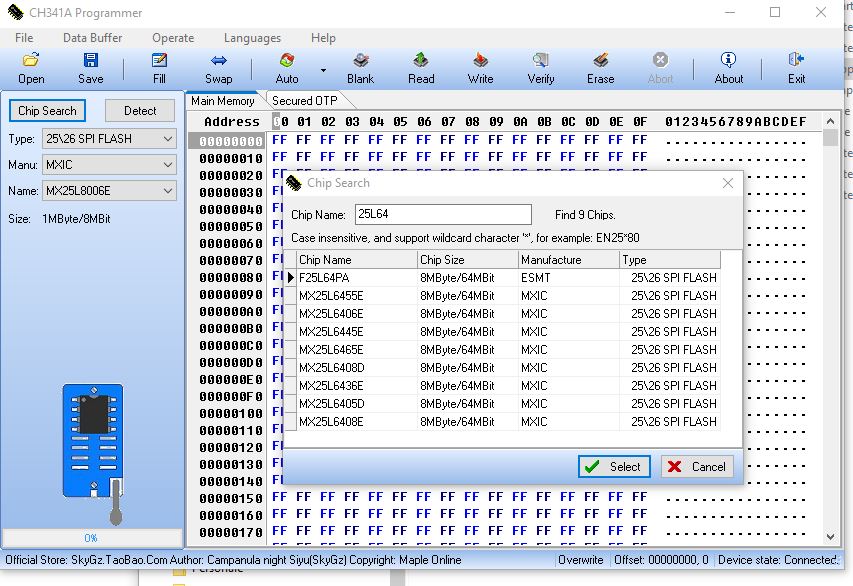The width and height of the screenshot is (853, 586).
Task: Click the Blank check toolbar icon
Action: coord(360,68)
